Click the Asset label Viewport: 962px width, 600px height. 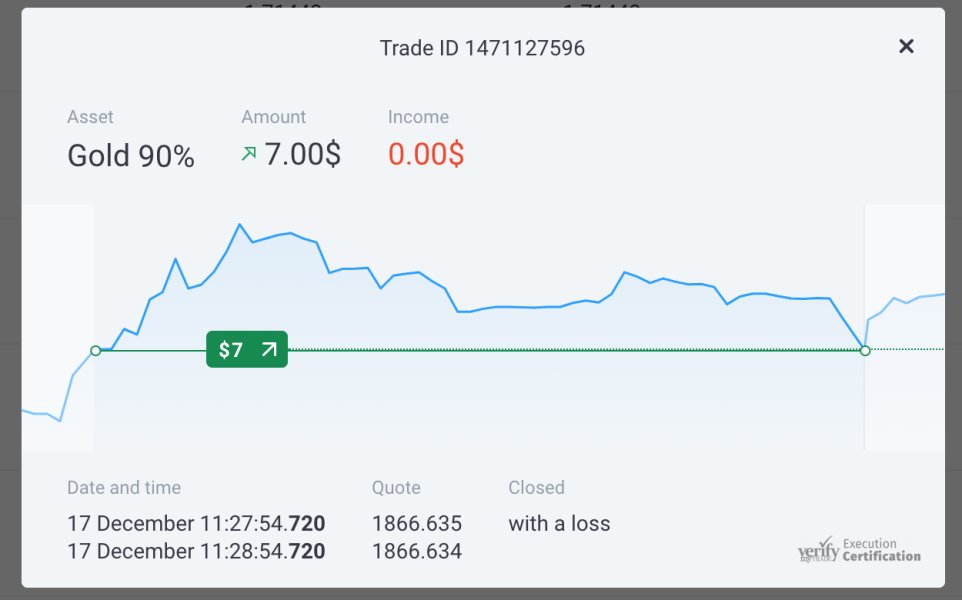click(90, 117)
